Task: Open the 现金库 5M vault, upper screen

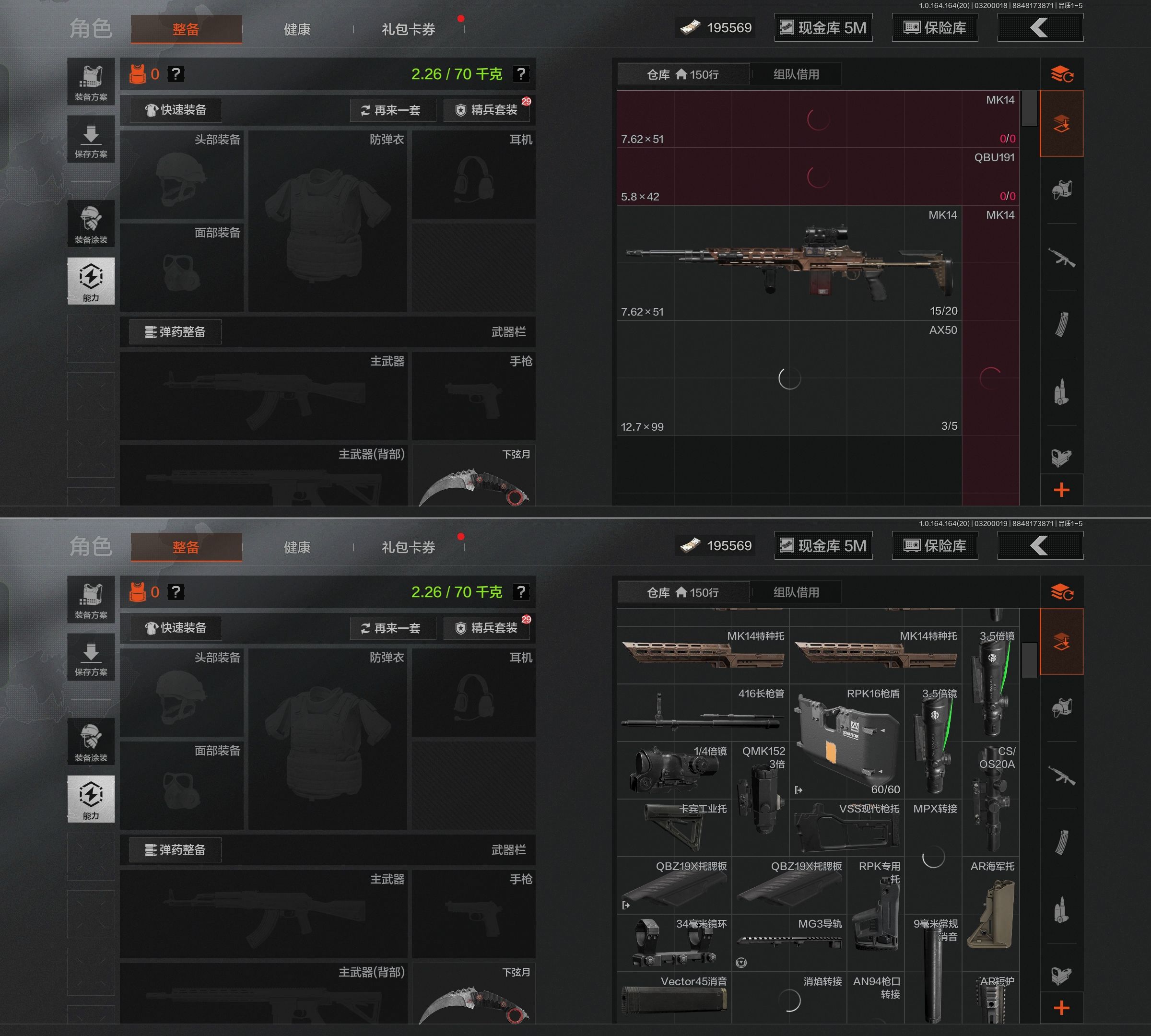Action: click(823, 27)
